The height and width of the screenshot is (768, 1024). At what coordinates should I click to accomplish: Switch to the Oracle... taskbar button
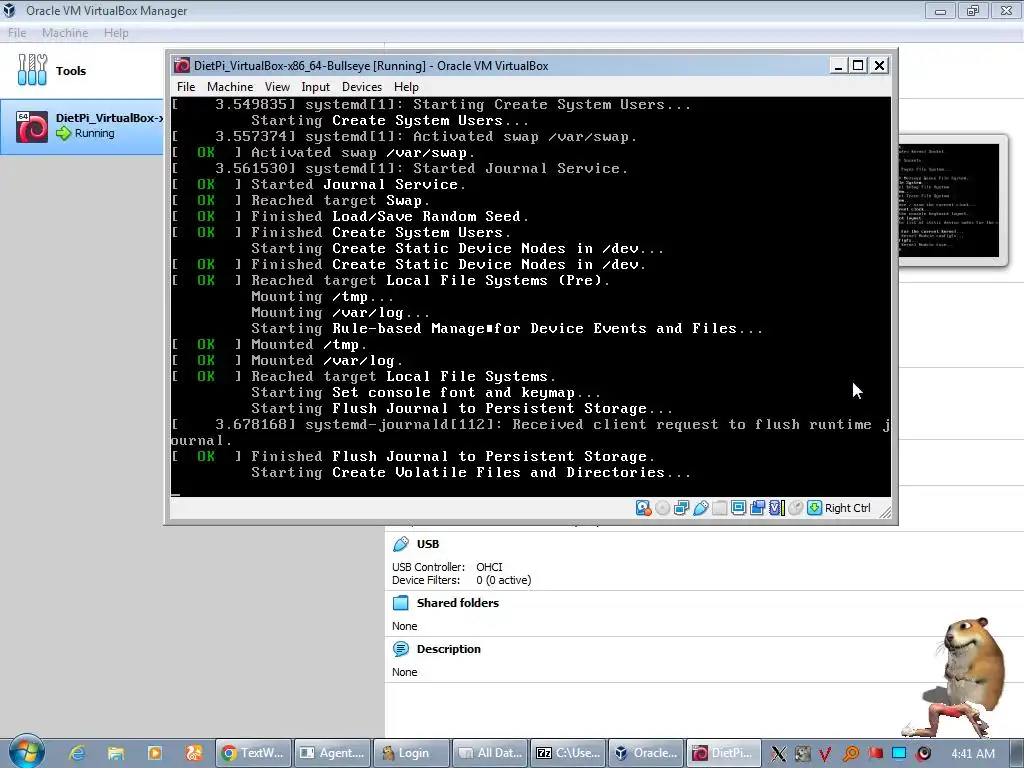click(647, 753)
